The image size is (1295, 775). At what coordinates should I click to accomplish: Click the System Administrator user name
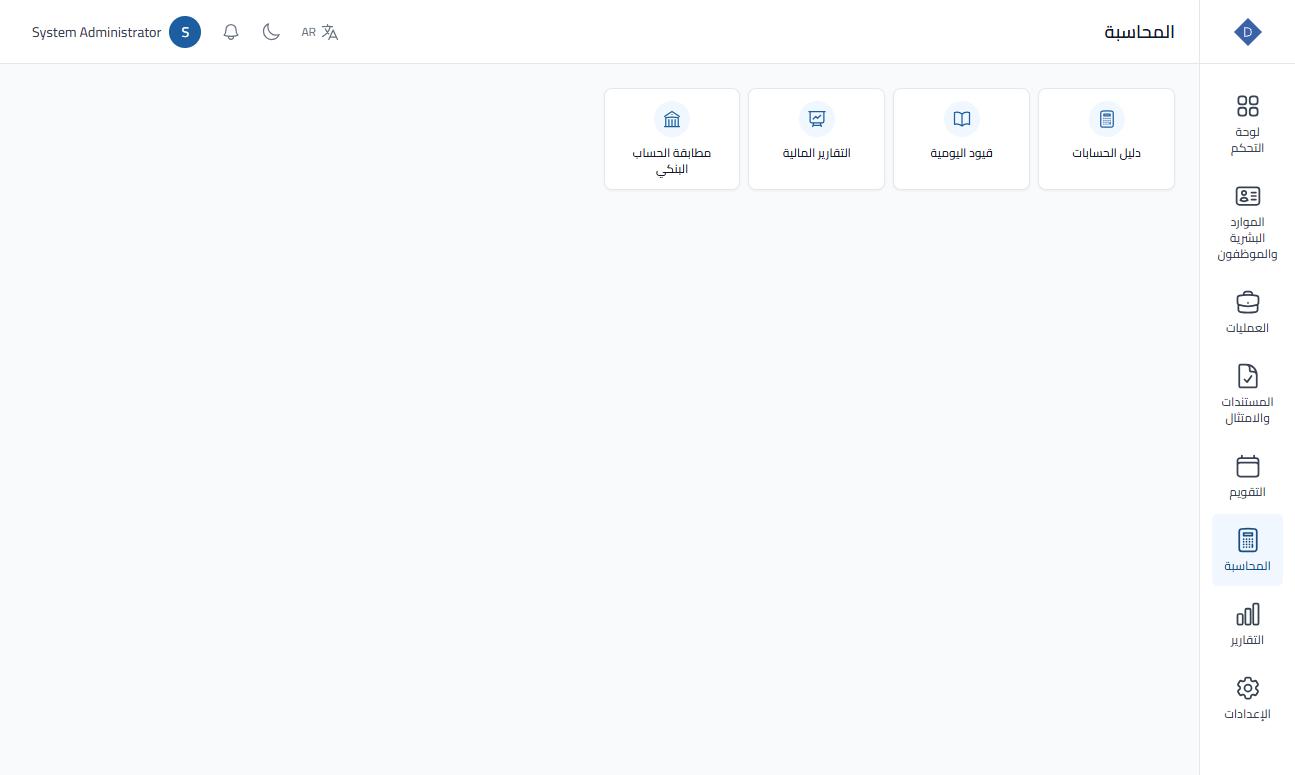tap(96, 32)
